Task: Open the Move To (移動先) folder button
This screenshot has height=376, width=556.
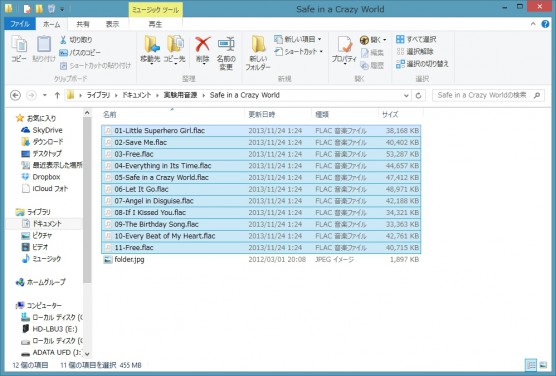Action: (x=151, y=49)
